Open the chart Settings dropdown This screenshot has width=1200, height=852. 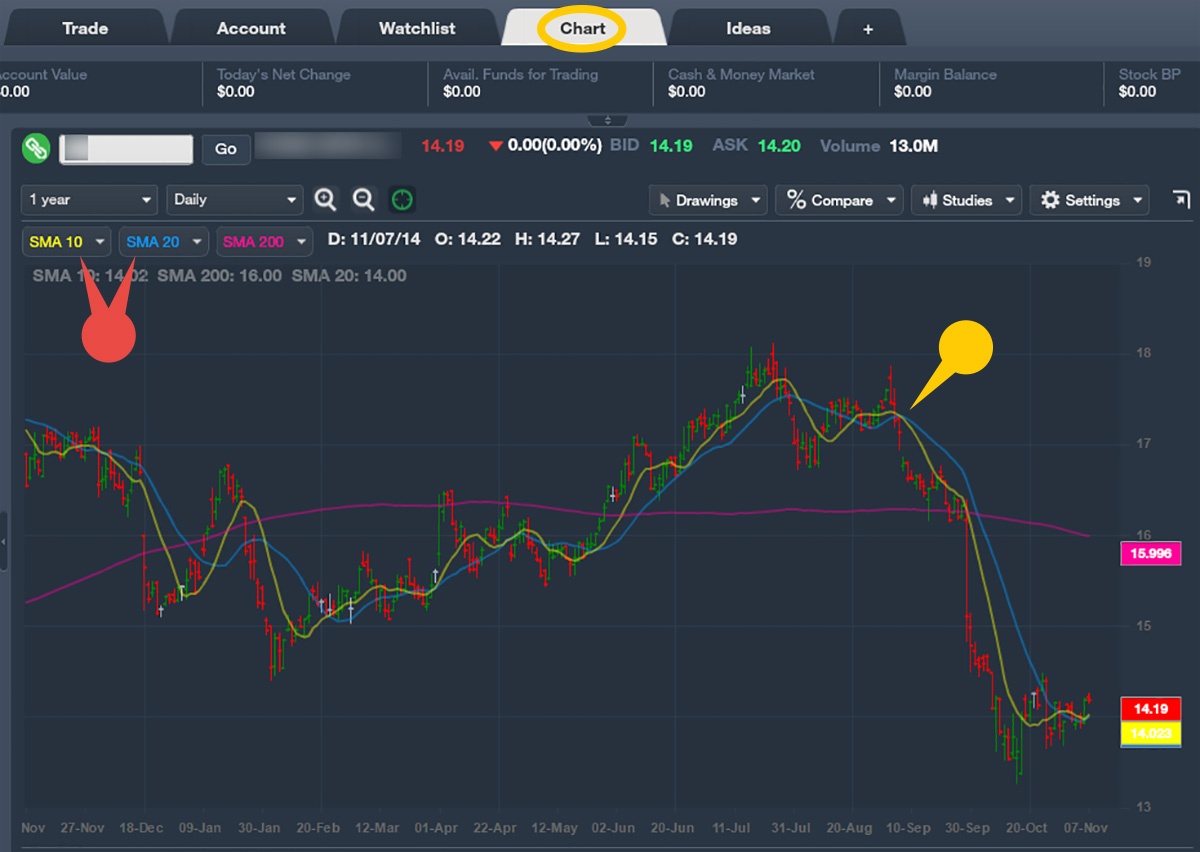tap(1090, 200)
